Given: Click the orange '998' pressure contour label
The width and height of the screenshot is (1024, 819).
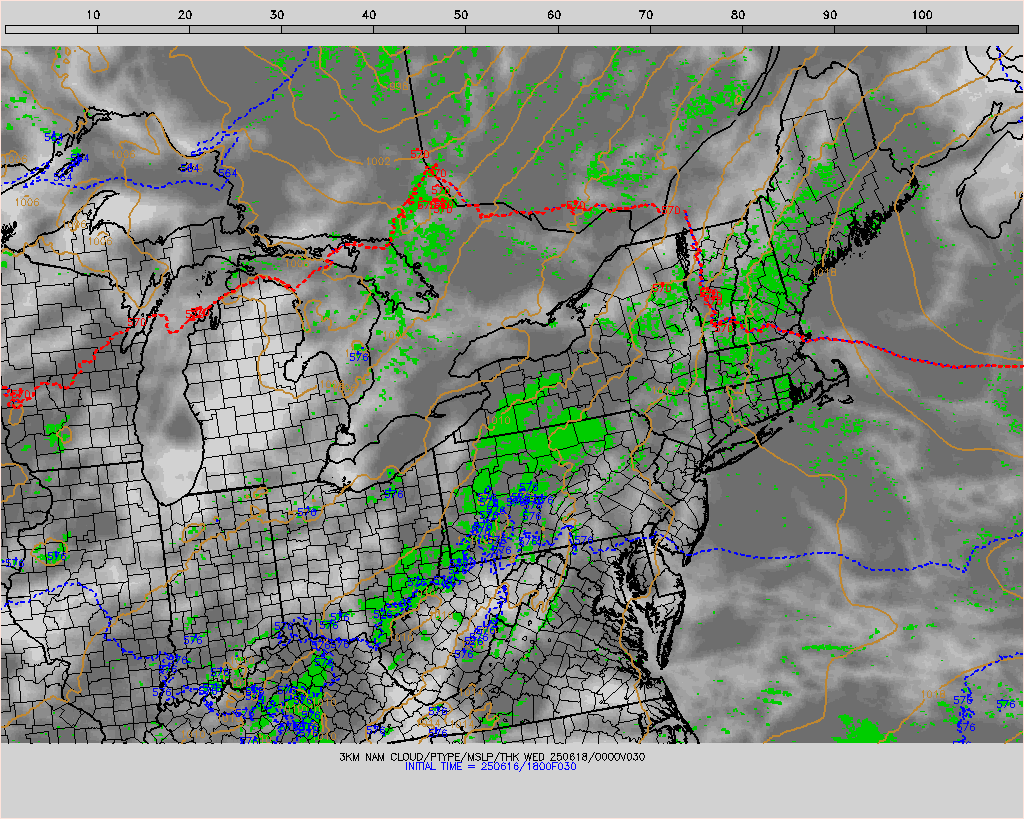Looking at the screenshot, I should (398, 86).
